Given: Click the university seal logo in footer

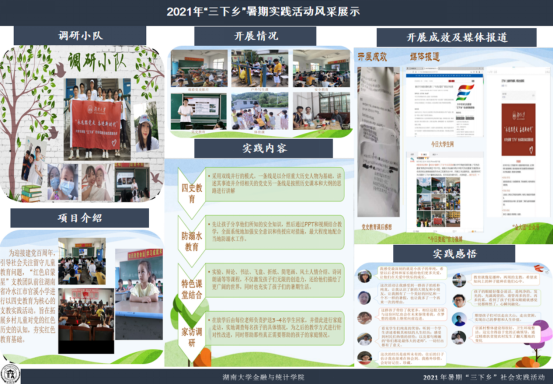Looking at the screenshot, I should tap(11, 375).
